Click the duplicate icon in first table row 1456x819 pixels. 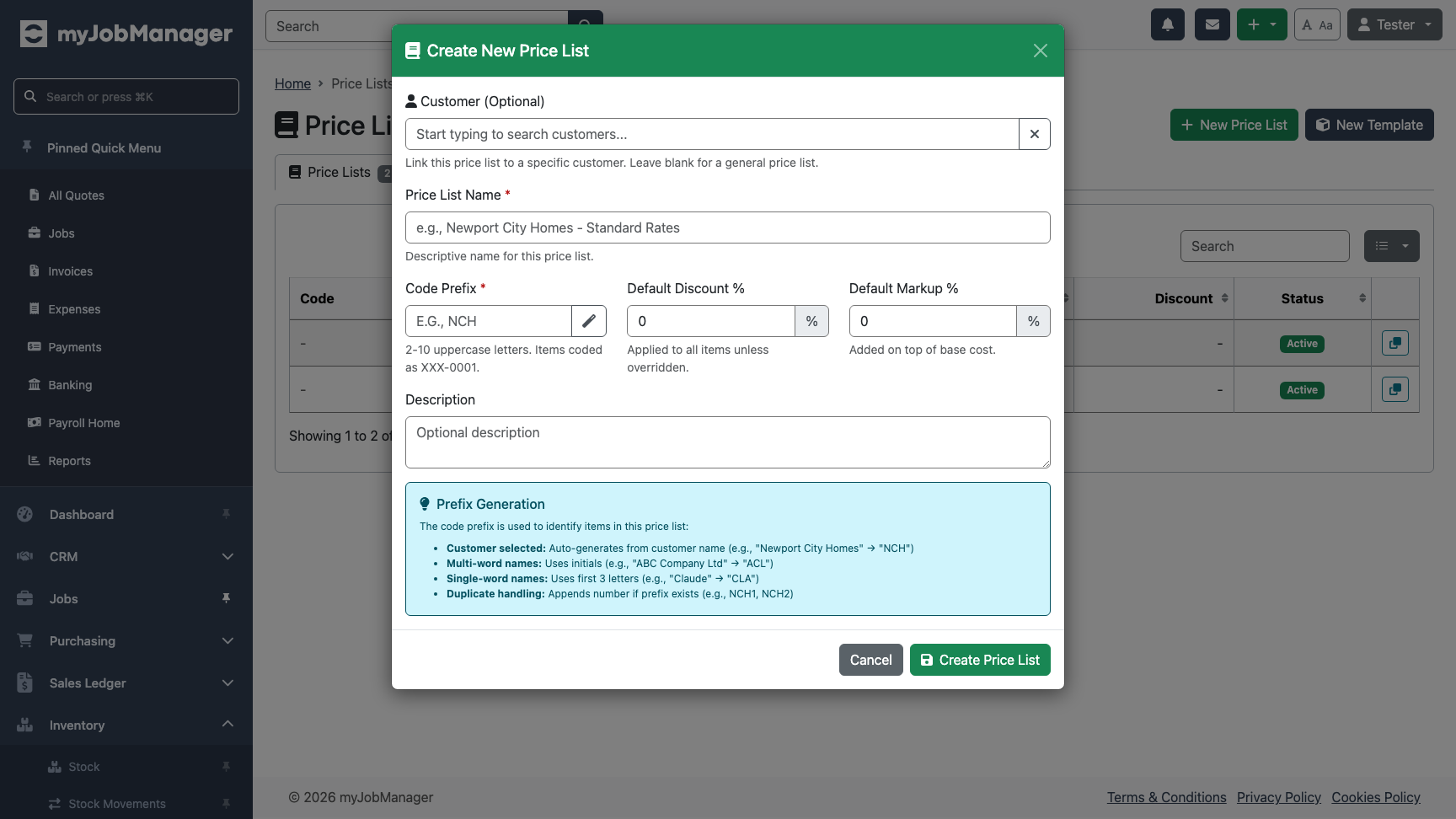click(x=1395, y=343)
